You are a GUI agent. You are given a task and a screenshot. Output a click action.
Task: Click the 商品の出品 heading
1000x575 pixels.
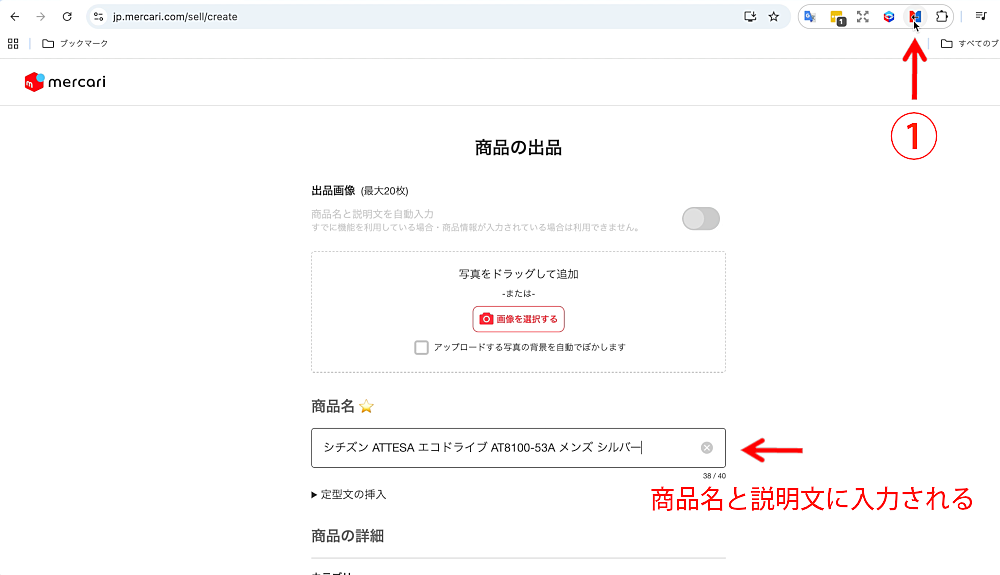(518, 148)
